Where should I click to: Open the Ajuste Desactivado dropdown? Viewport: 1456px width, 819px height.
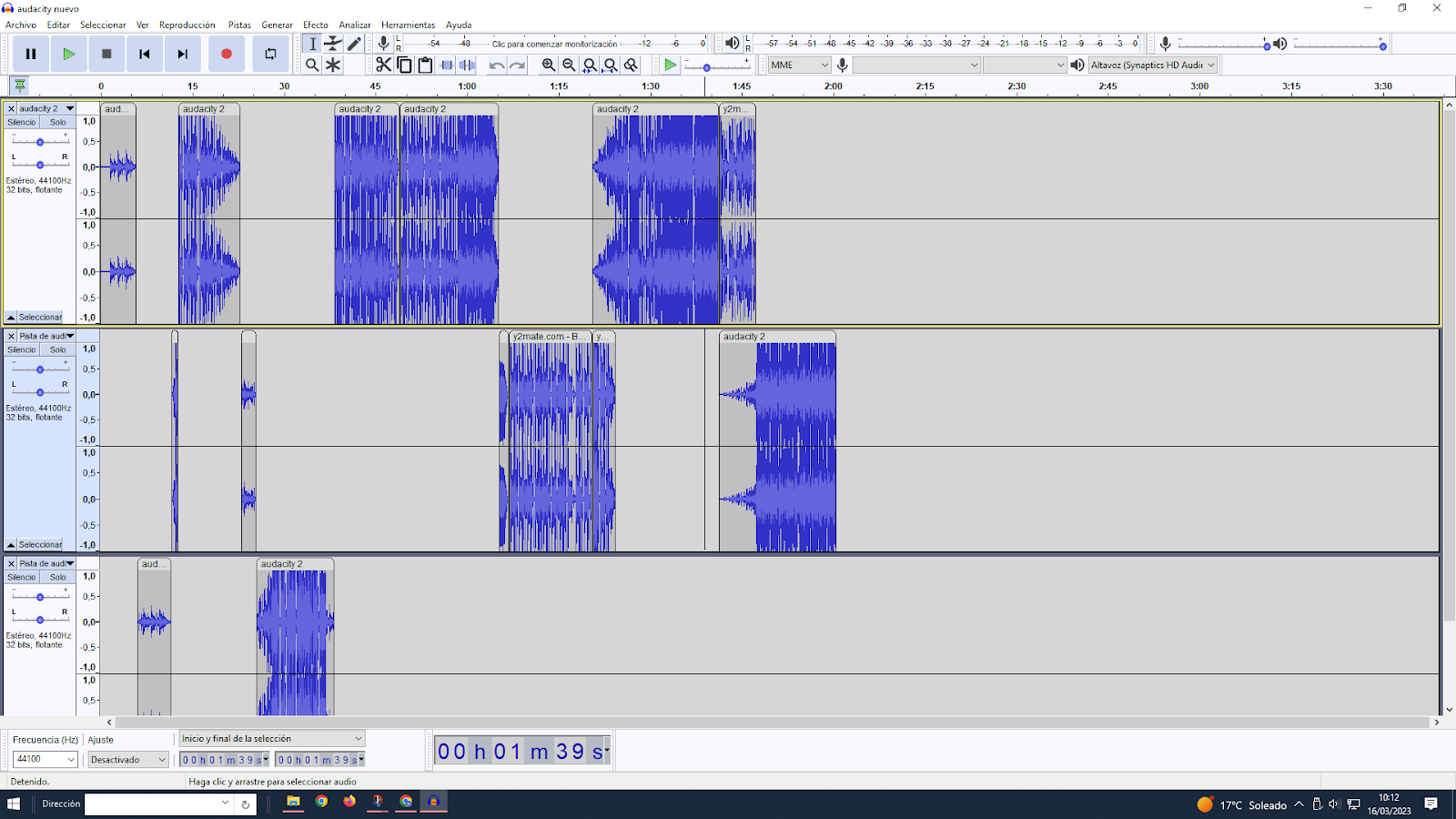(128, 759)
